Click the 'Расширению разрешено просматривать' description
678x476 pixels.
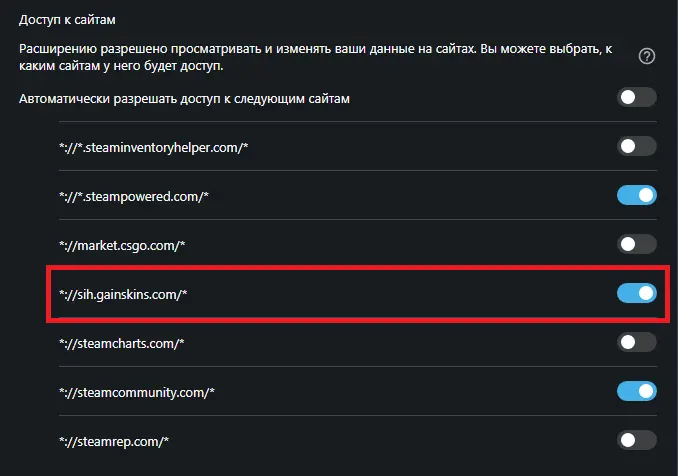tap(316, 57)
